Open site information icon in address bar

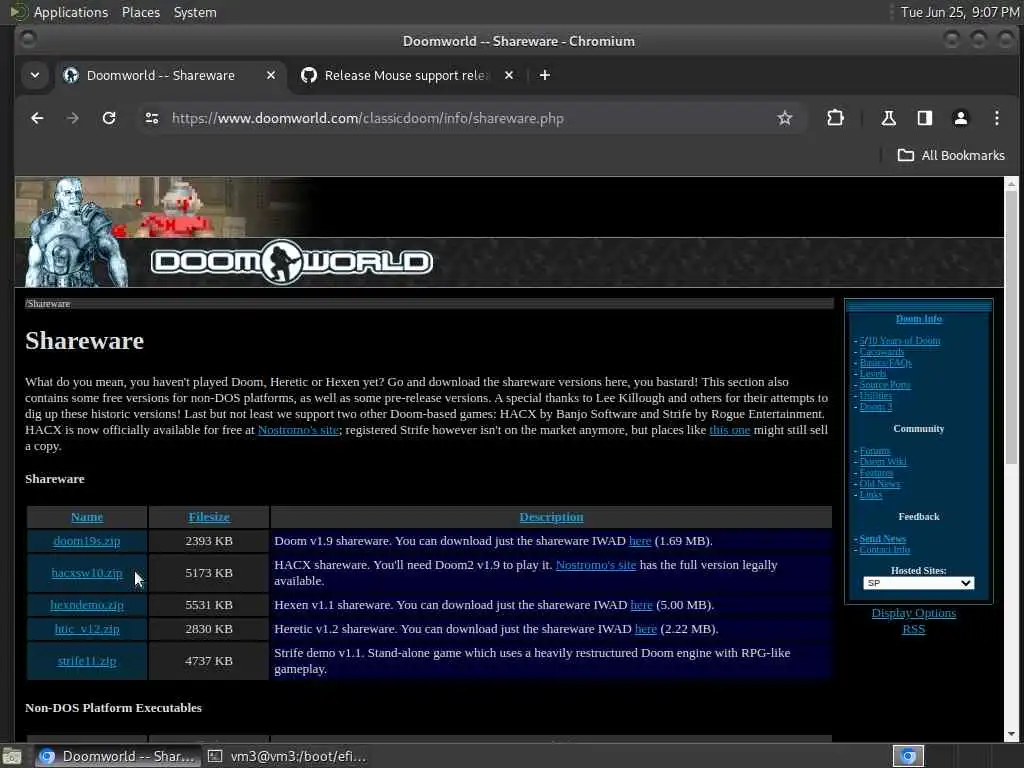pyautogui.click(x=152, y=118)
